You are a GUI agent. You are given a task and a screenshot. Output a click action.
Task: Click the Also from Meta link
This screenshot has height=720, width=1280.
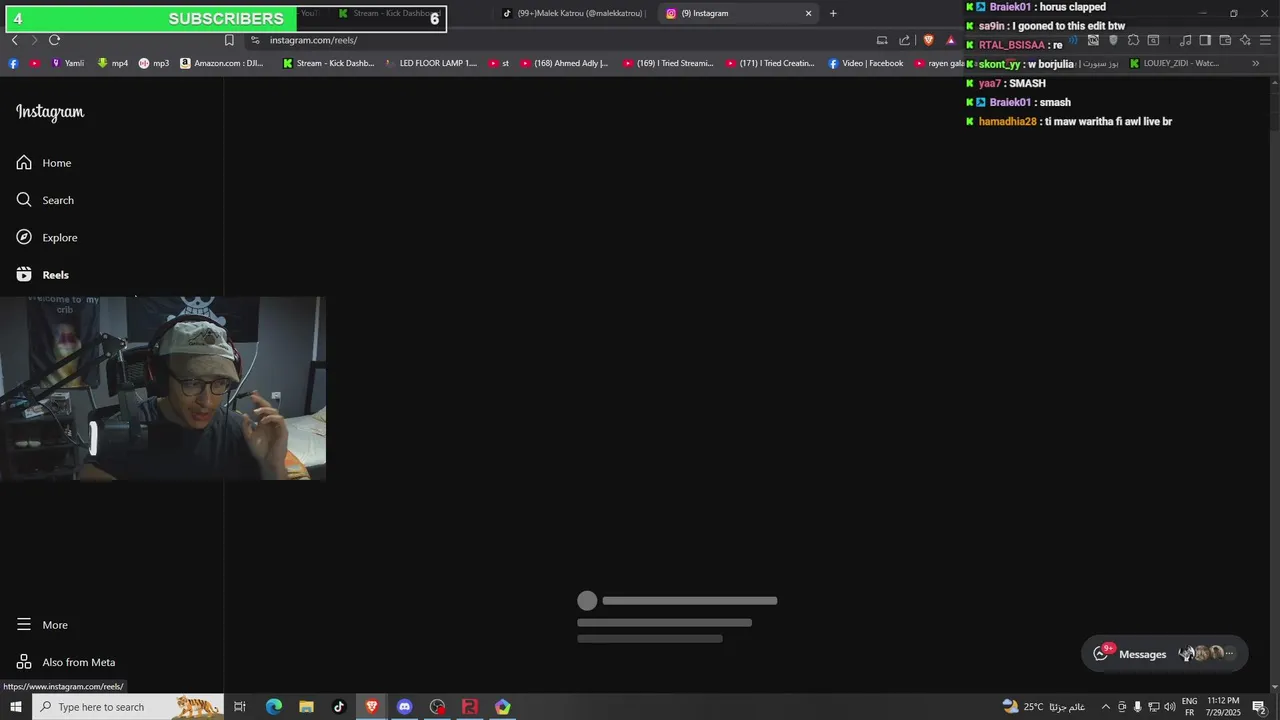coord(66,662)
